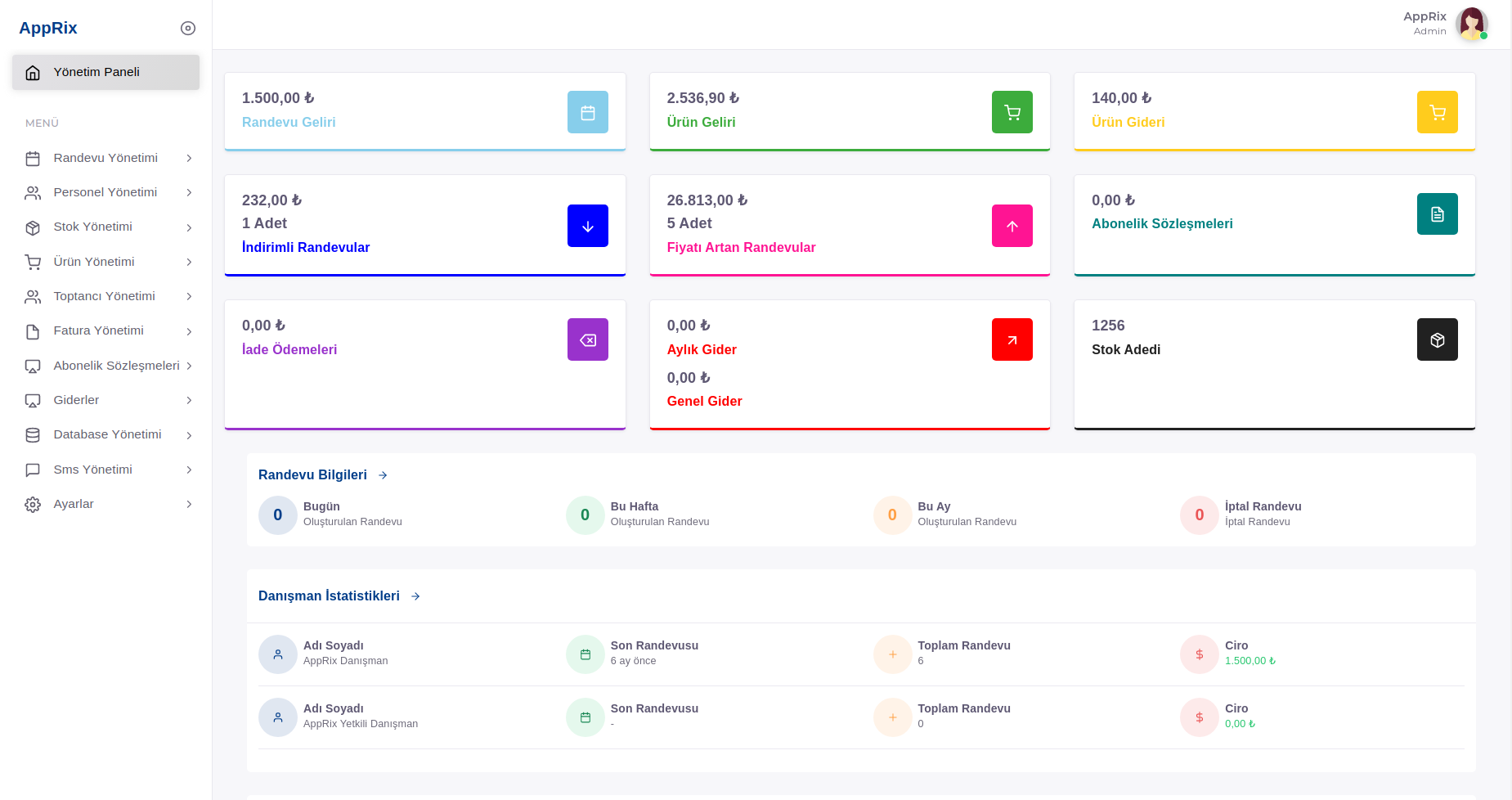Click İptal Randevu count circle
The height and width of the screenshot is (800, 1512).
(x=1200, y=515)
